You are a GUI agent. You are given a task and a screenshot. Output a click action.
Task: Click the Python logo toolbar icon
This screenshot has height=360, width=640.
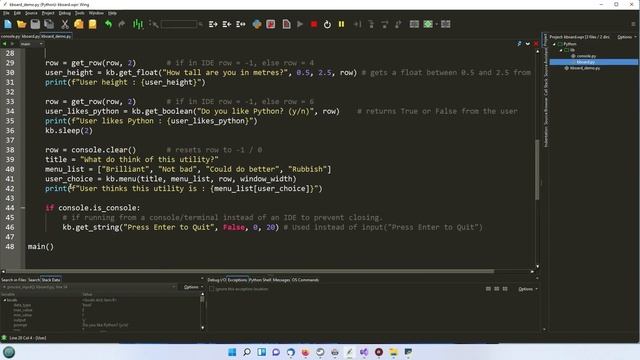[x=257, y=24]
